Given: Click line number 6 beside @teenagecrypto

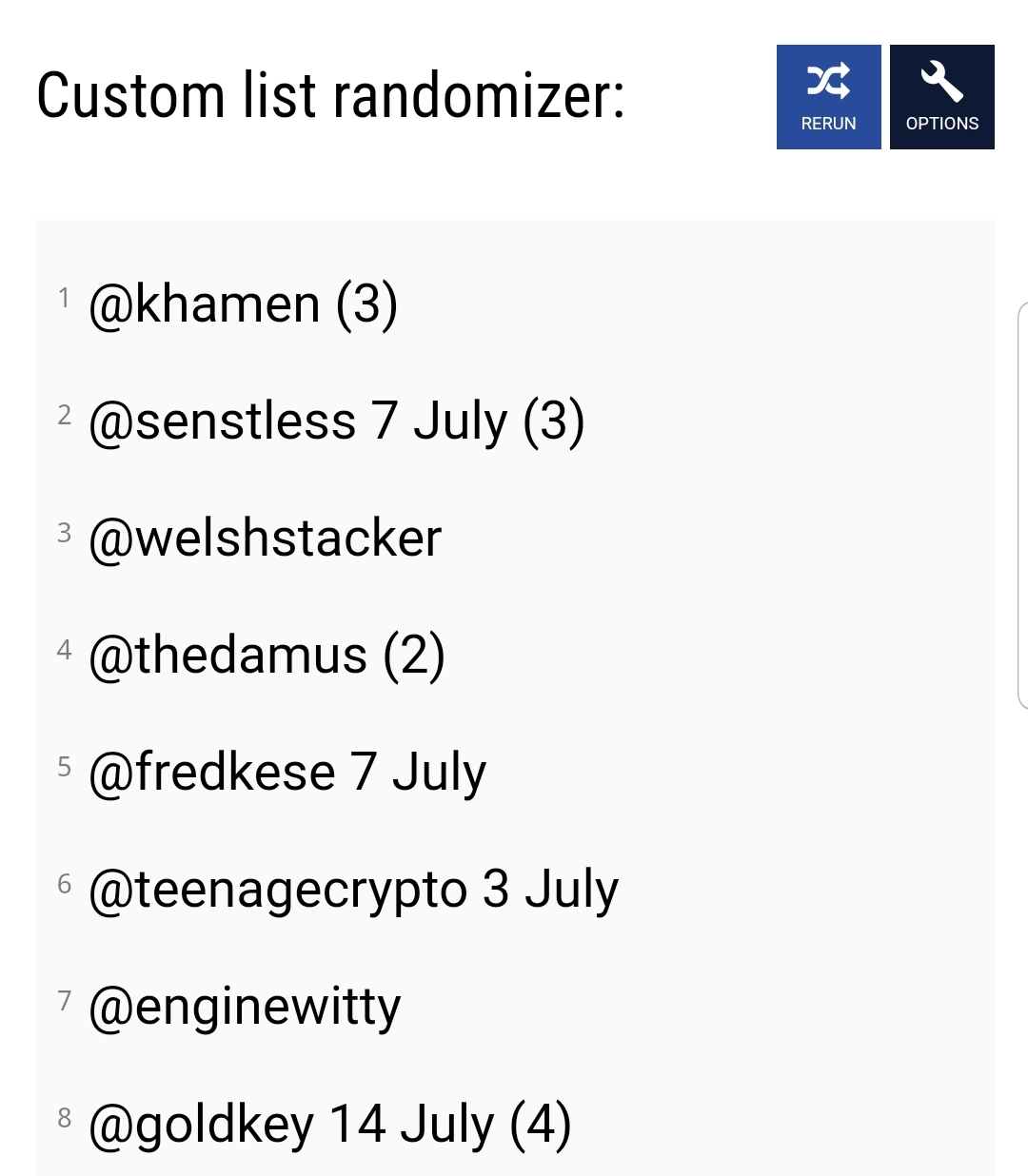Looking at the screenshot, I should (x=64, y=884).
